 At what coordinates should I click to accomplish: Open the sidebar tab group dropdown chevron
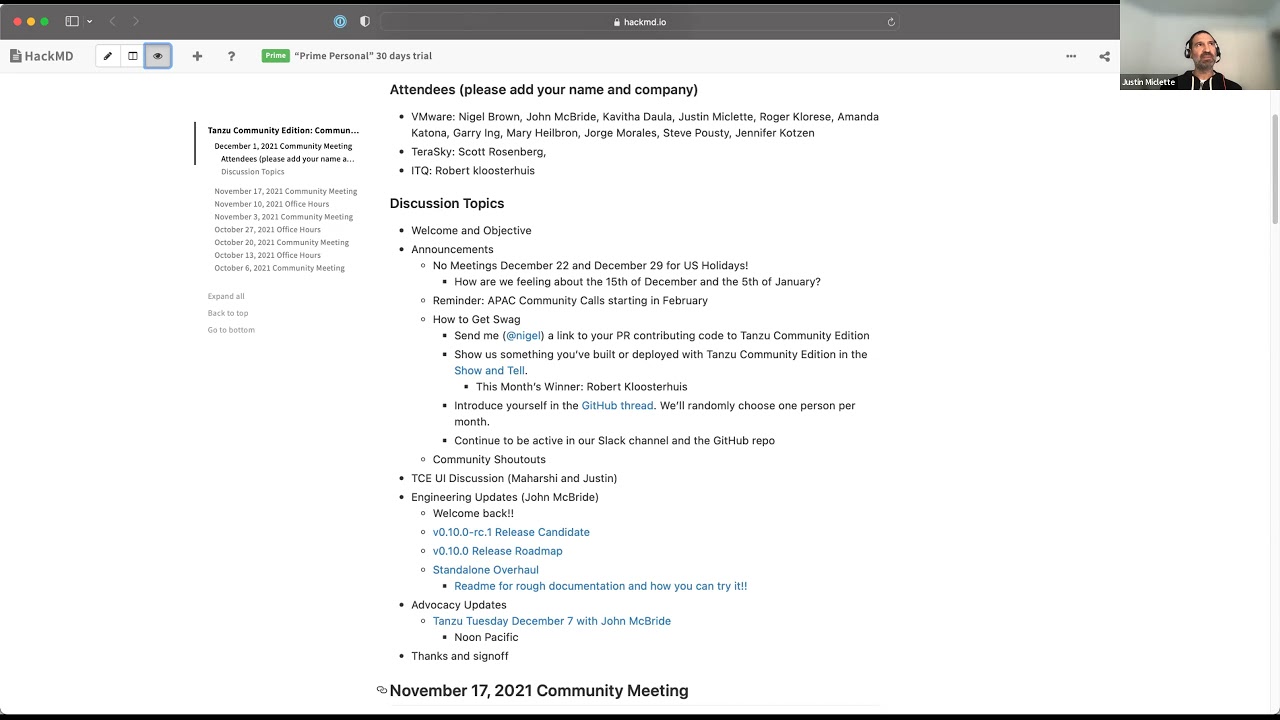pos(89,21)
